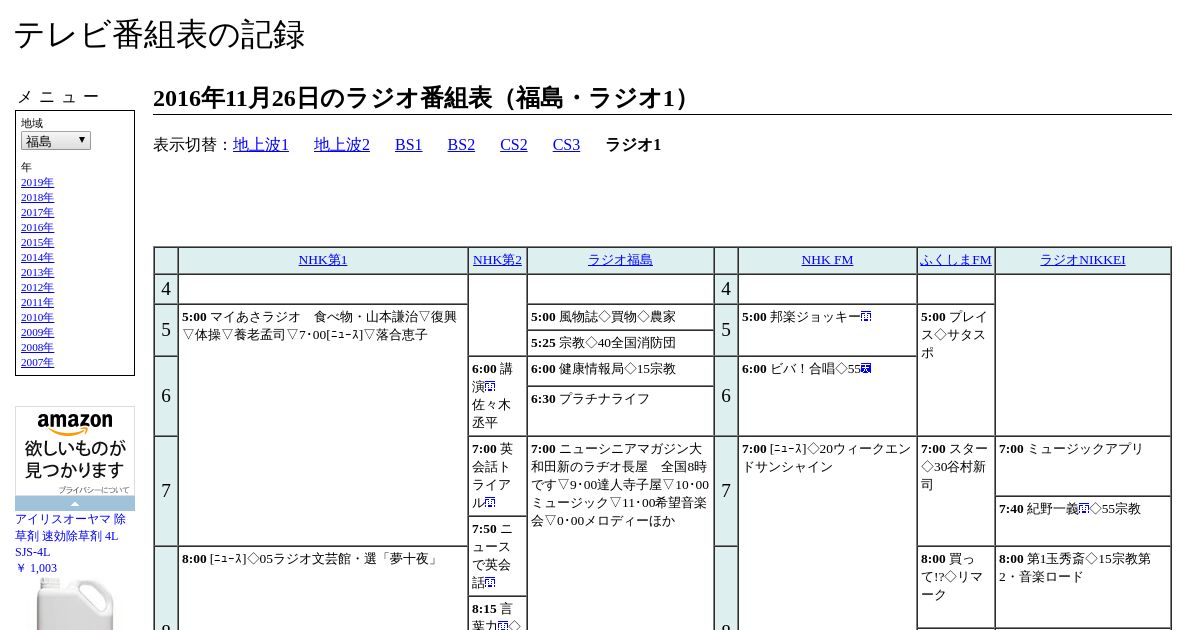Screen dimensions: 1200x630
Task: Switch display to CS2
Action: (514, 145)
